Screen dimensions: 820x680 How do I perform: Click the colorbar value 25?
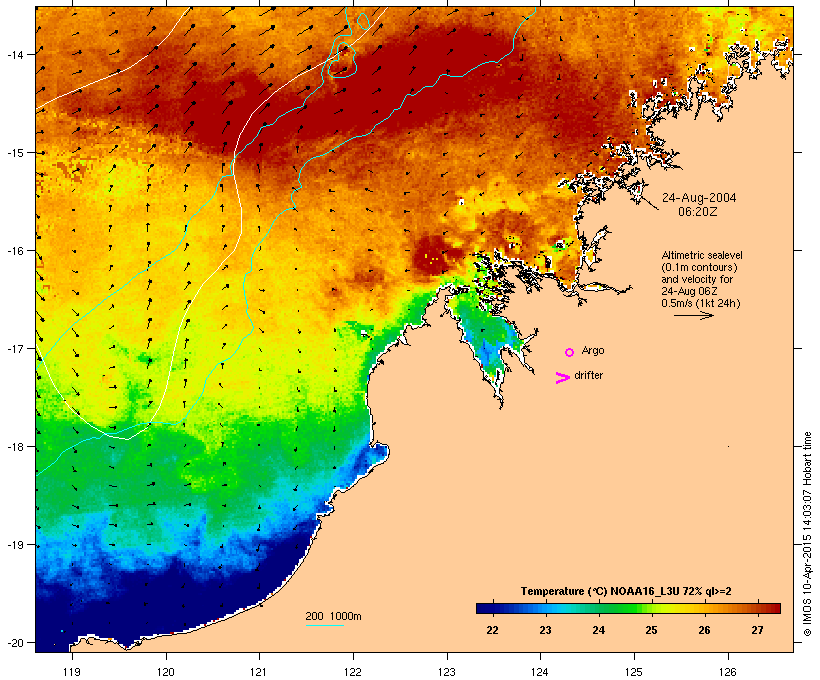(x=651, y=630)
